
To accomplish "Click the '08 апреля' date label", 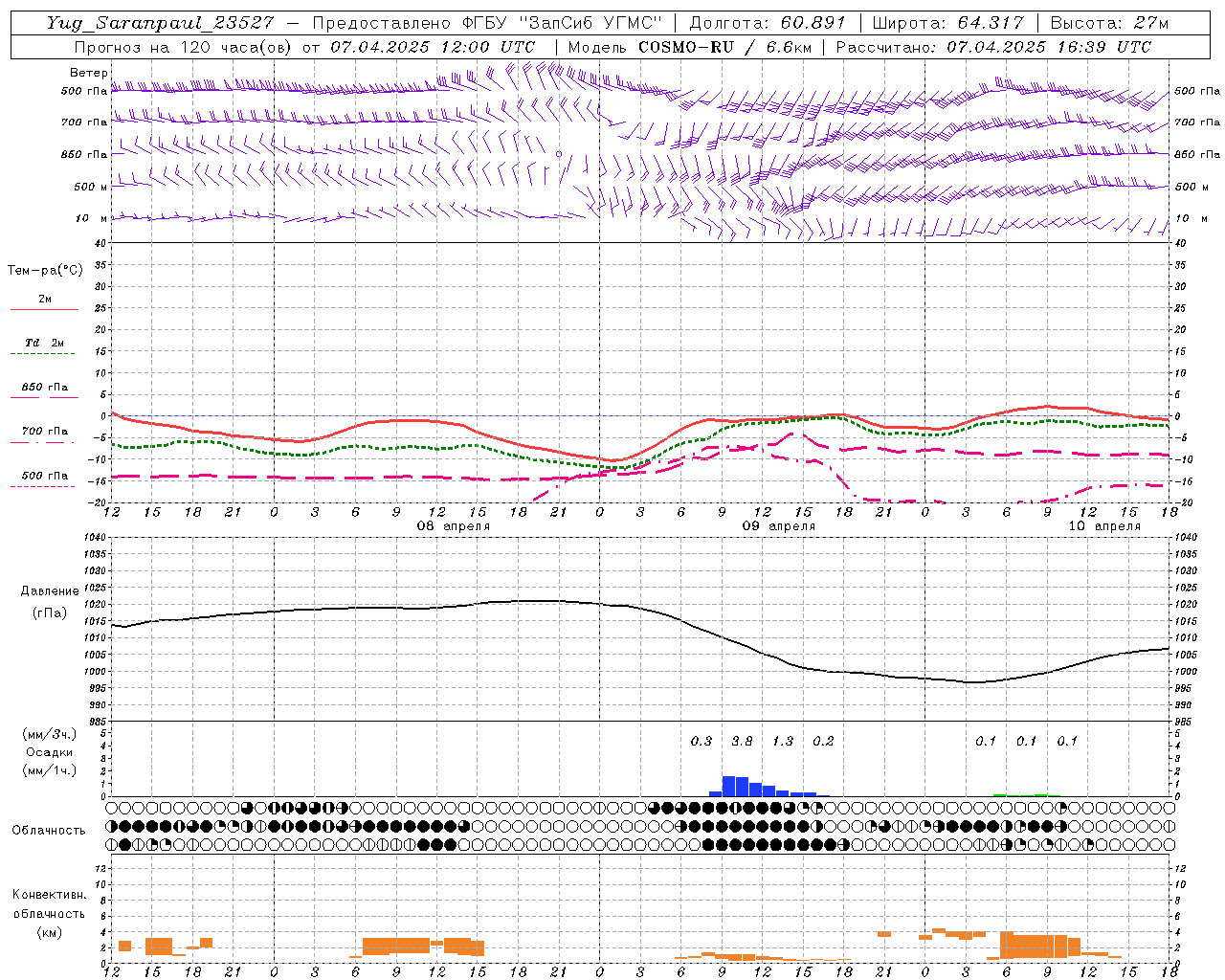I will click(454, 526).
